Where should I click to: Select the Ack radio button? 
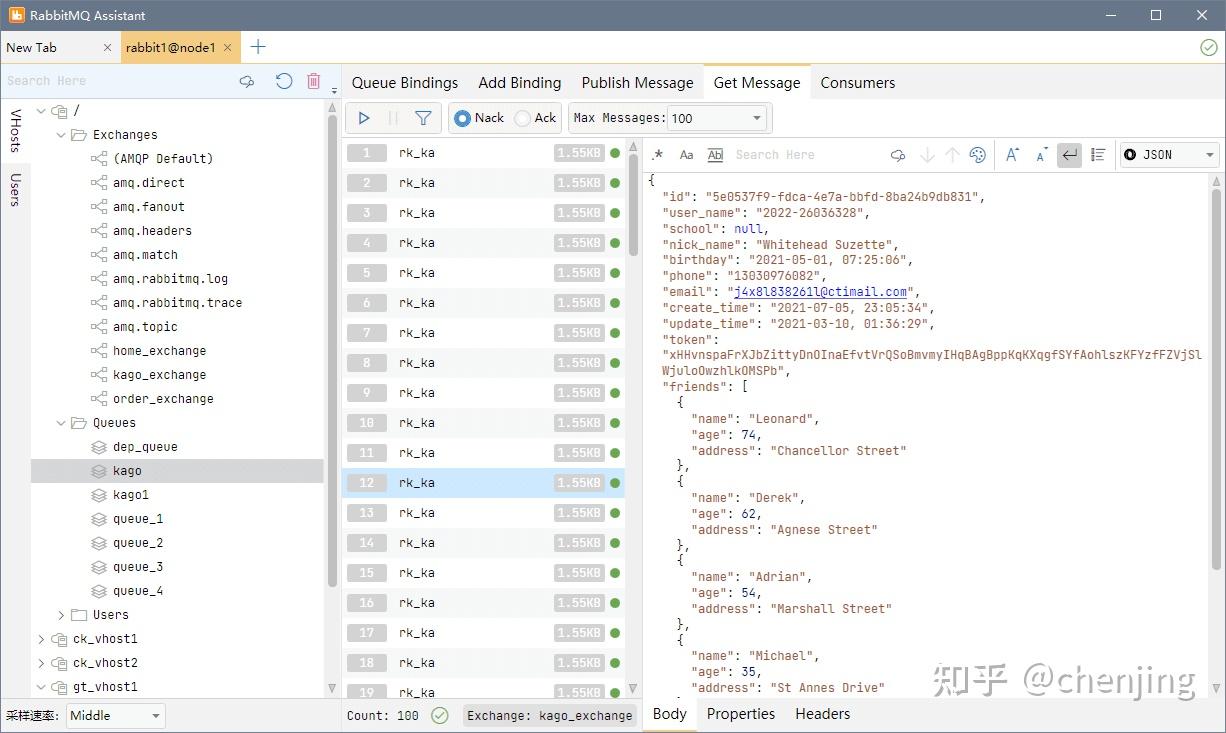coord(522,118)
